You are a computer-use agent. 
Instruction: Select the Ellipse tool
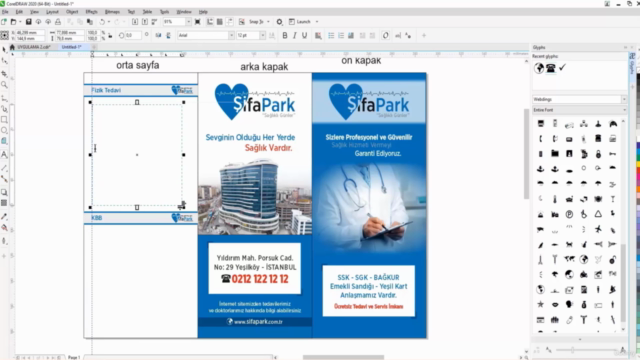pyautogui.click(x=4, y=131)
